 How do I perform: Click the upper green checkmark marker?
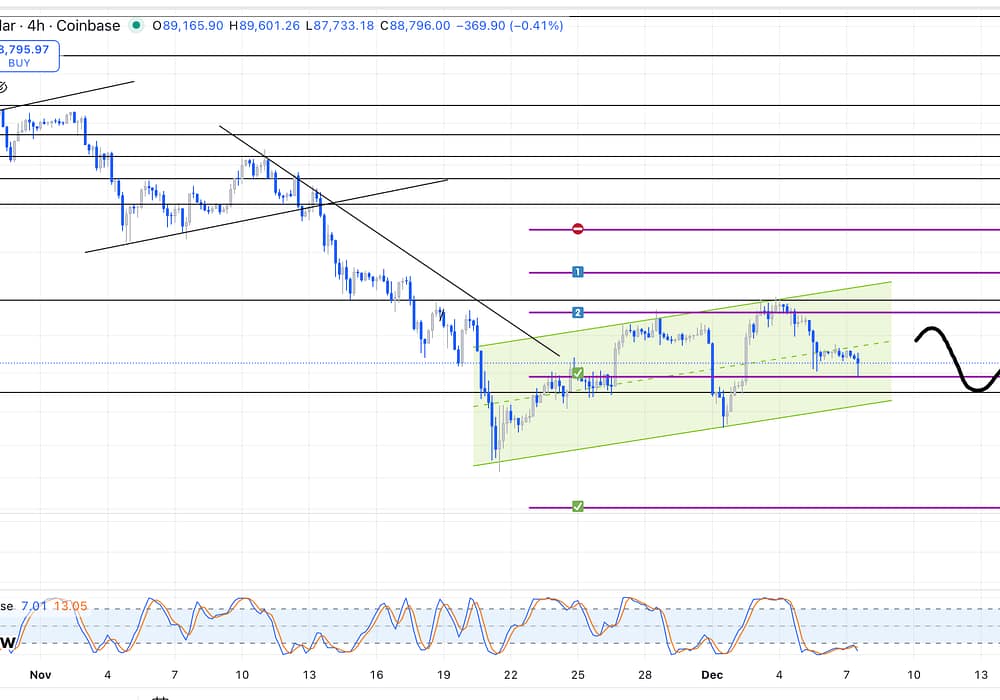click(x=578, y=373)
